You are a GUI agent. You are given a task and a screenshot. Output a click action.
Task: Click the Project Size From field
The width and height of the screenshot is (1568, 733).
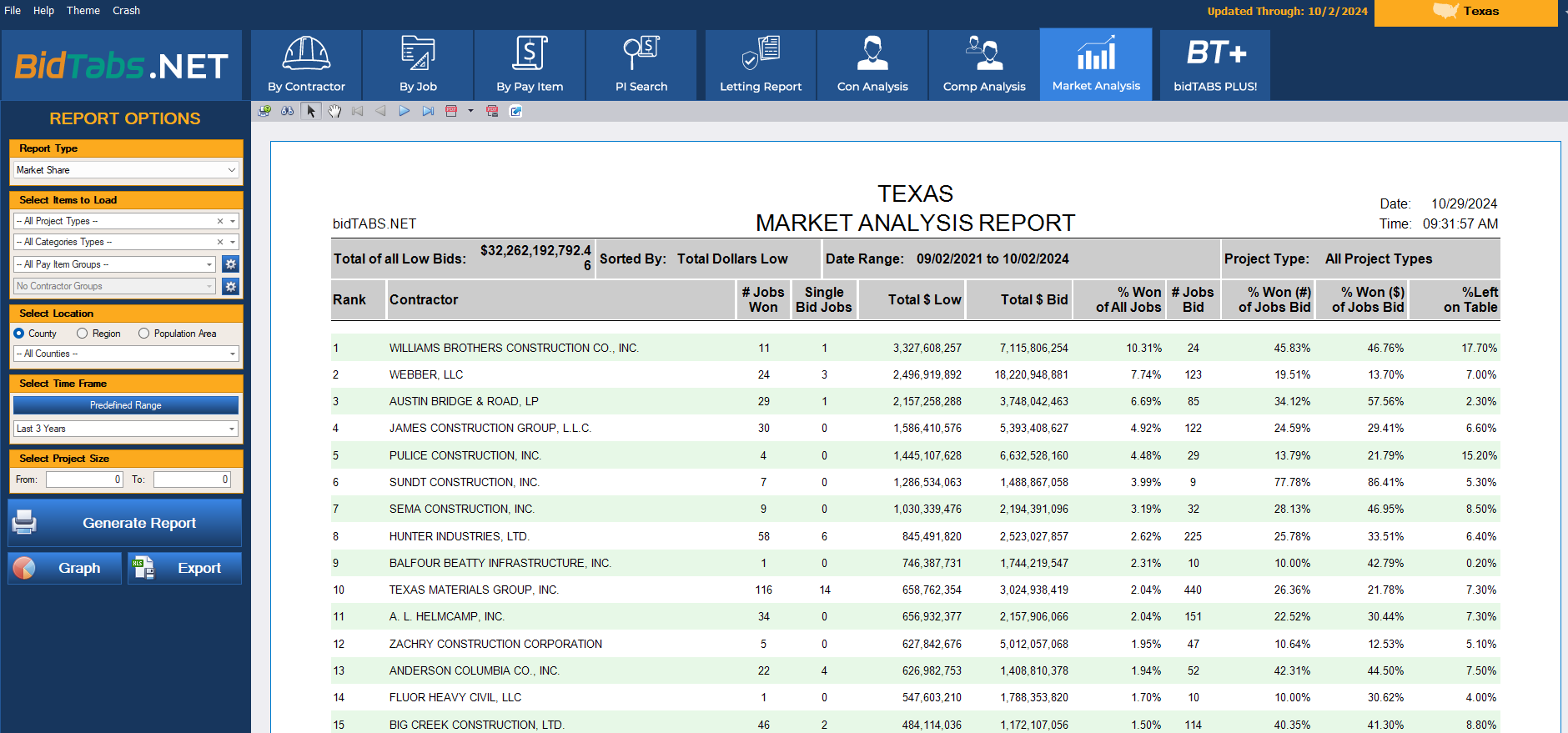tap(85, 479)
